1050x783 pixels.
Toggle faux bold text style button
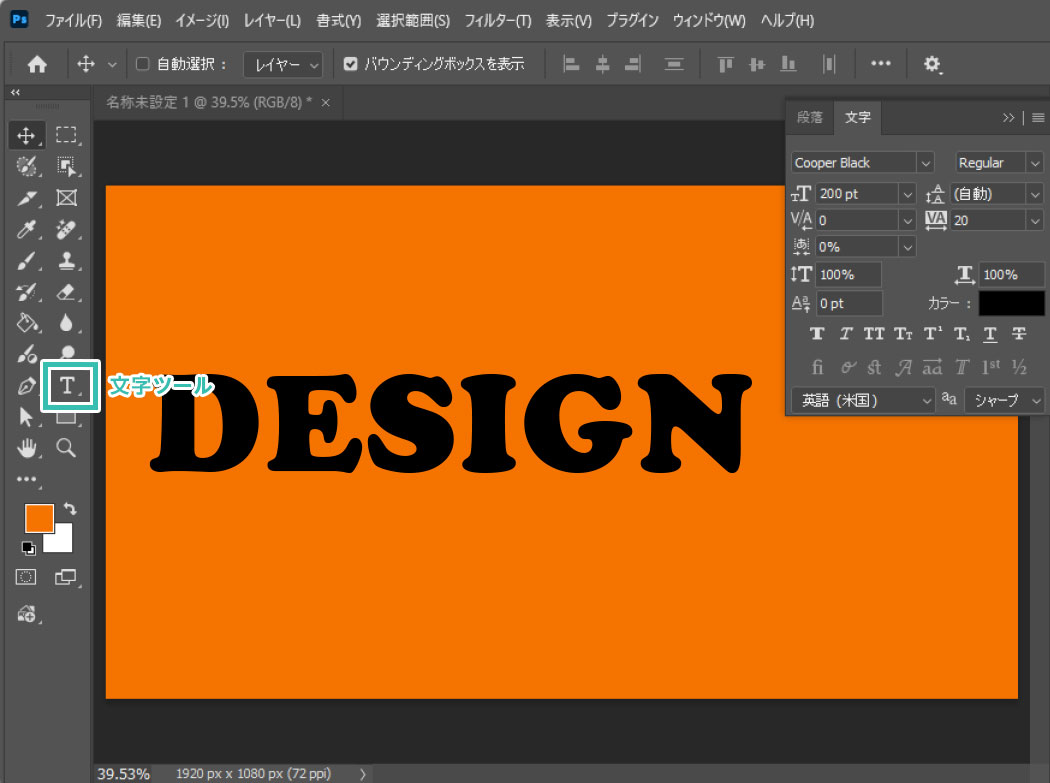coord(817,334)
